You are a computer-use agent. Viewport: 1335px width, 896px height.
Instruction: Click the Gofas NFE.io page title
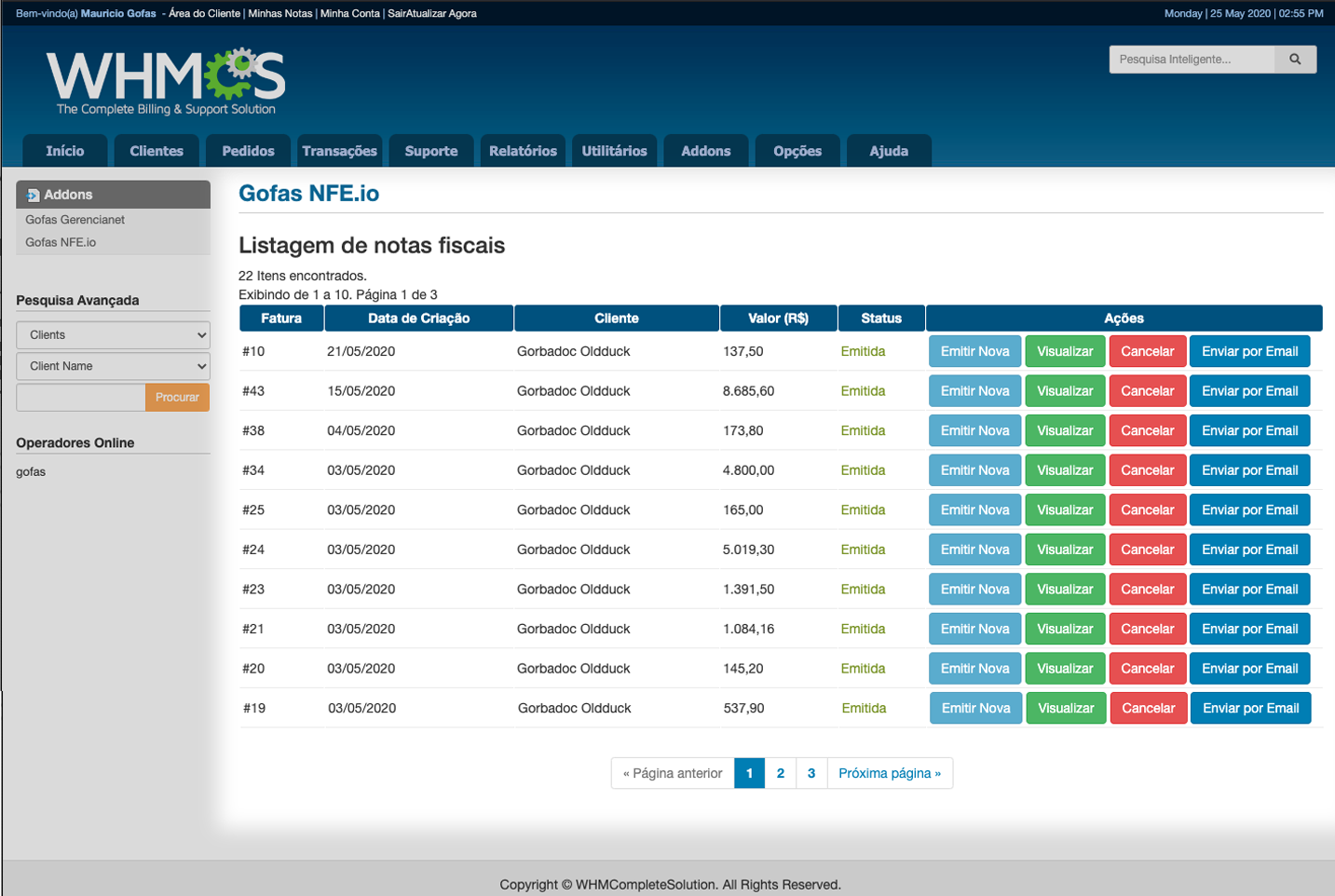pyautogui.click(x=308, y=193)
